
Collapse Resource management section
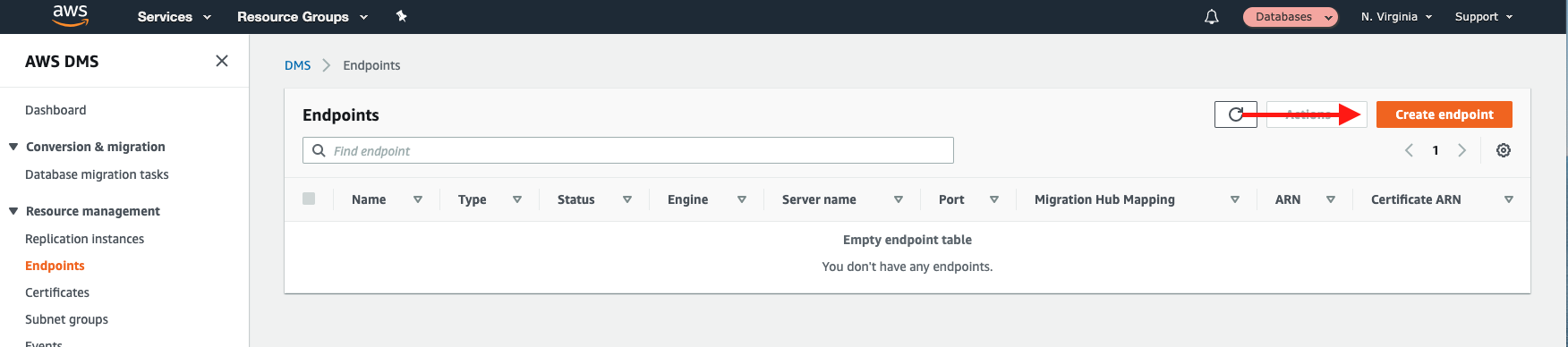click(x=13, y=211)
